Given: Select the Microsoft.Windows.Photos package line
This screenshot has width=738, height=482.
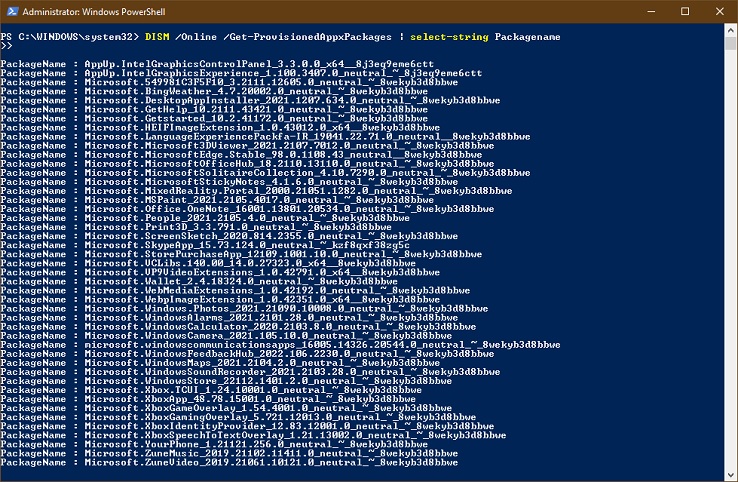Looking at the screenshot, I should click(x=244, y=308).
